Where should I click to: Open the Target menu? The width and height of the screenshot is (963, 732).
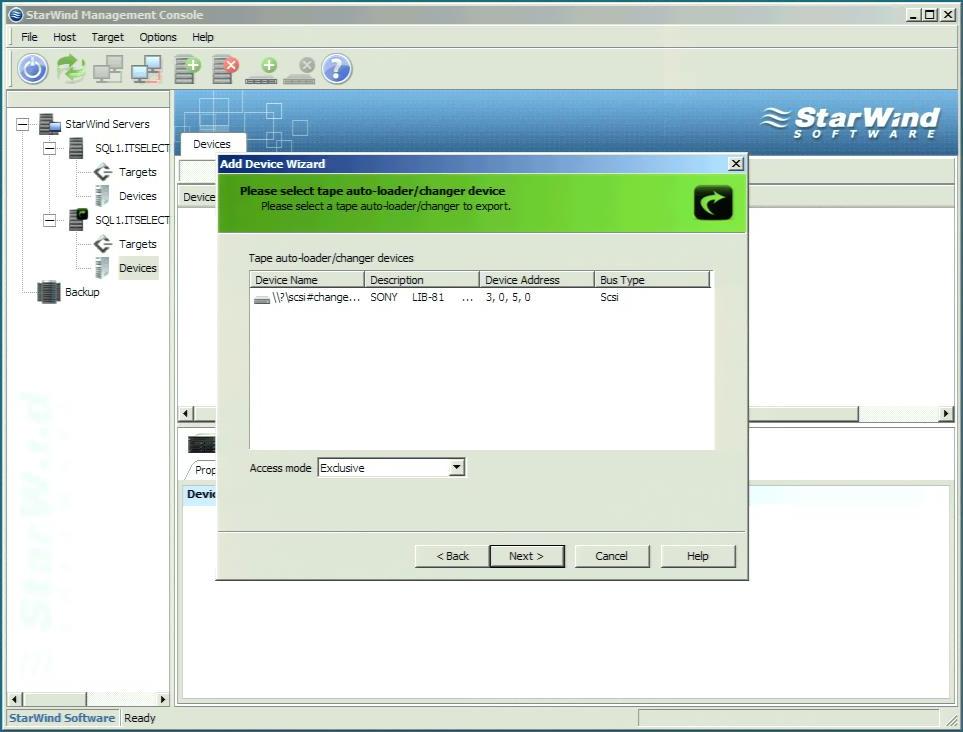click(107, 37)
